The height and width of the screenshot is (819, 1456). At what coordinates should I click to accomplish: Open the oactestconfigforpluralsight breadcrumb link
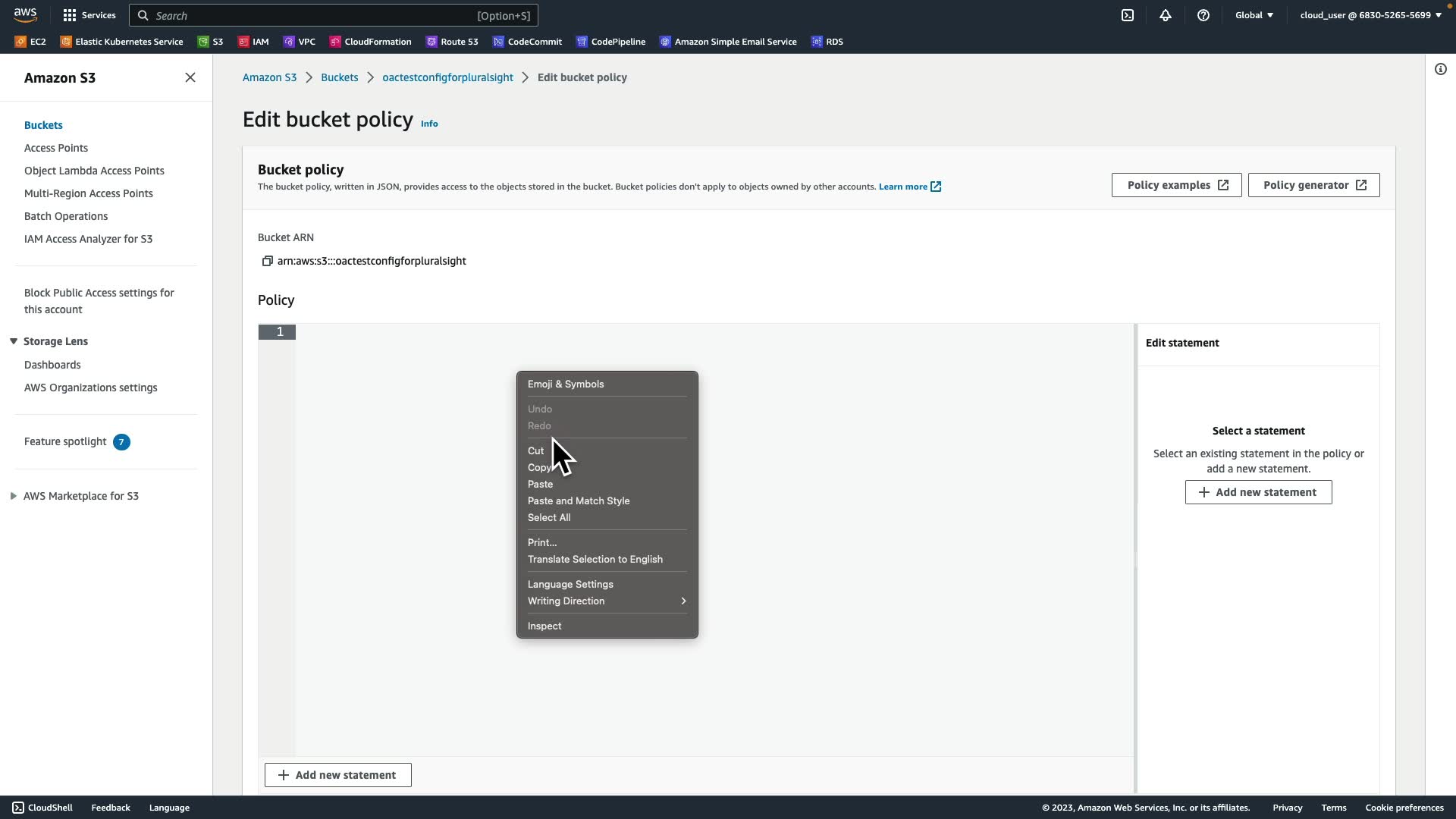point(447,77)
